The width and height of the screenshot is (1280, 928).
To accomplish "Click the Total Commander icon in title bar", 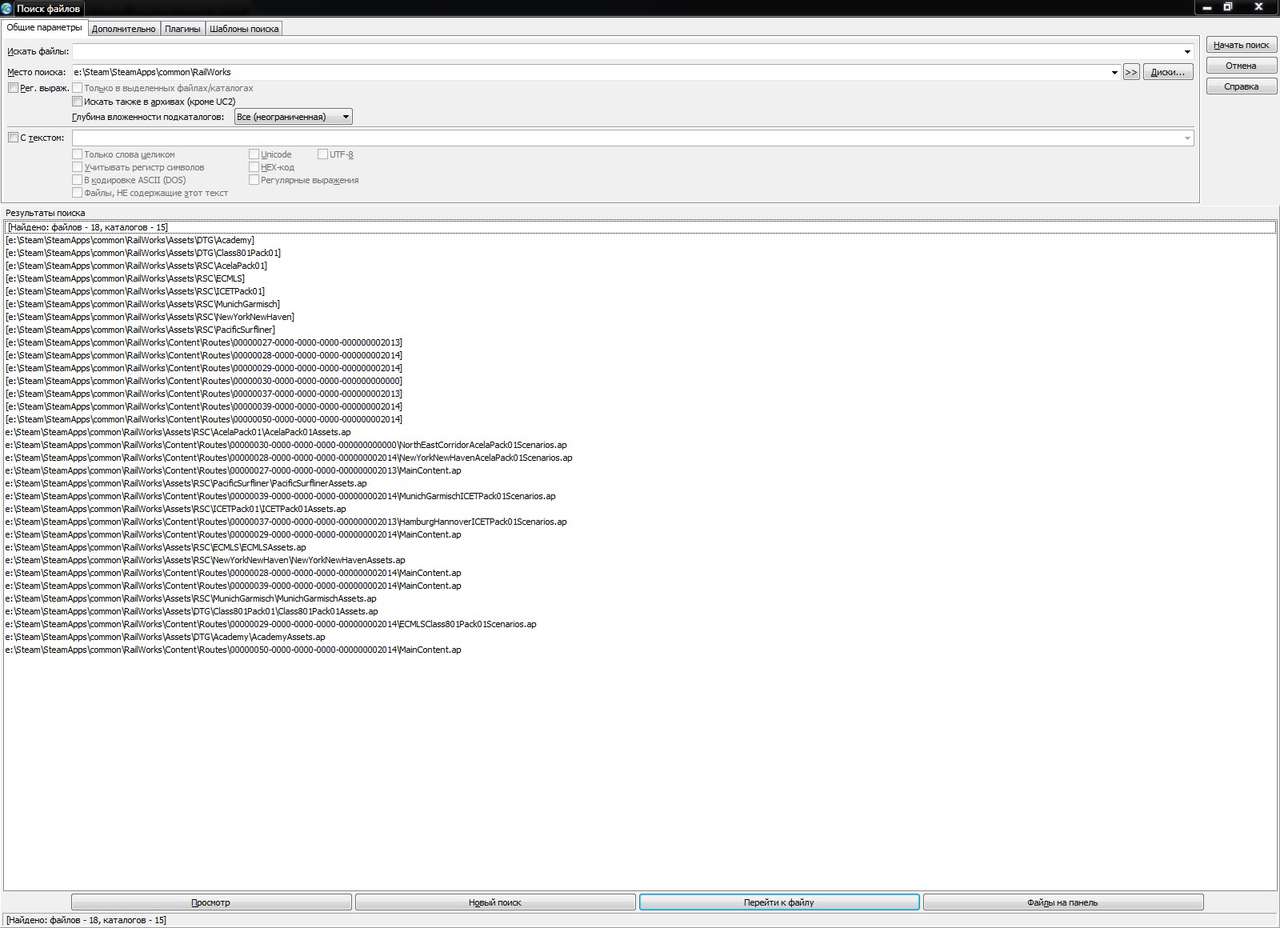I will point(8,8).
